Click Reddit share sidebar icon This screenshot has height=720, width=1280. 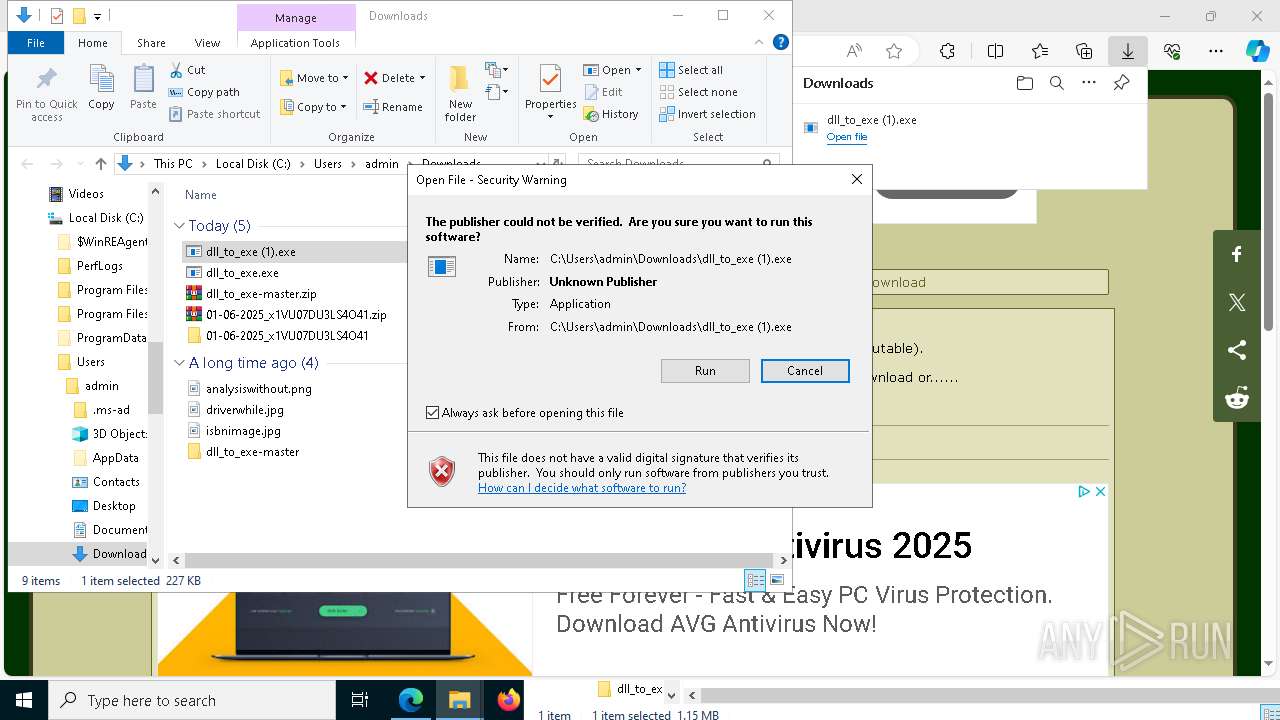(1237, 398)
